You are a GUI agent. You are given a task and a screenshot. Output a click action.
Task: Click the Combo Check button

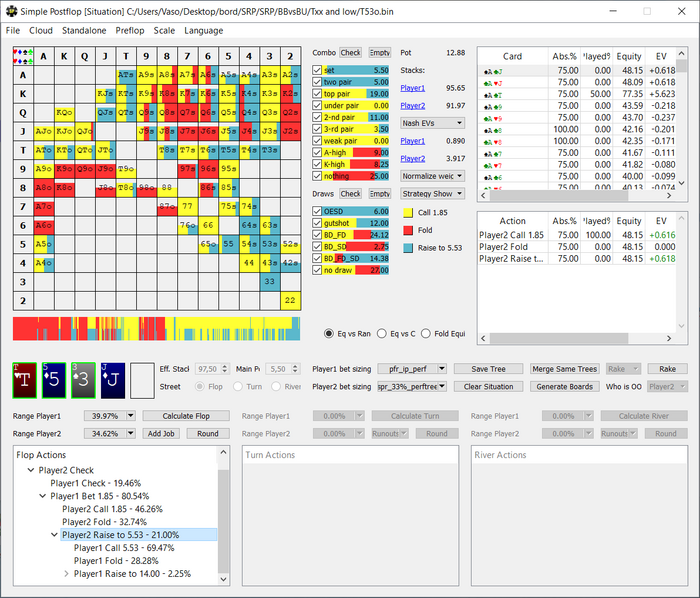coord(350,53)
